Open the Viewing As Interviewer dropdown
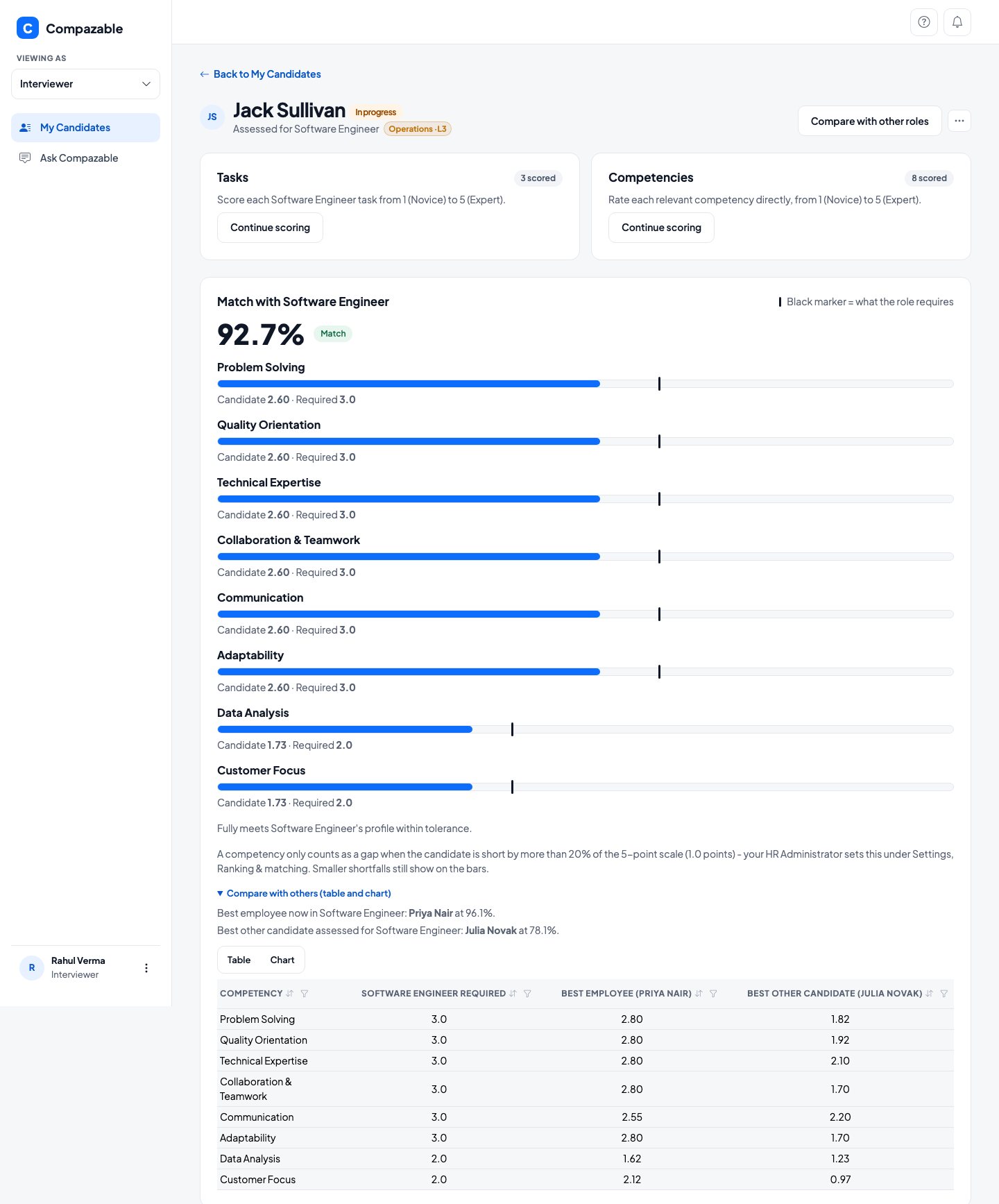Image resolution: width=999 pixels, height=1204 pixels. [85, 84]
